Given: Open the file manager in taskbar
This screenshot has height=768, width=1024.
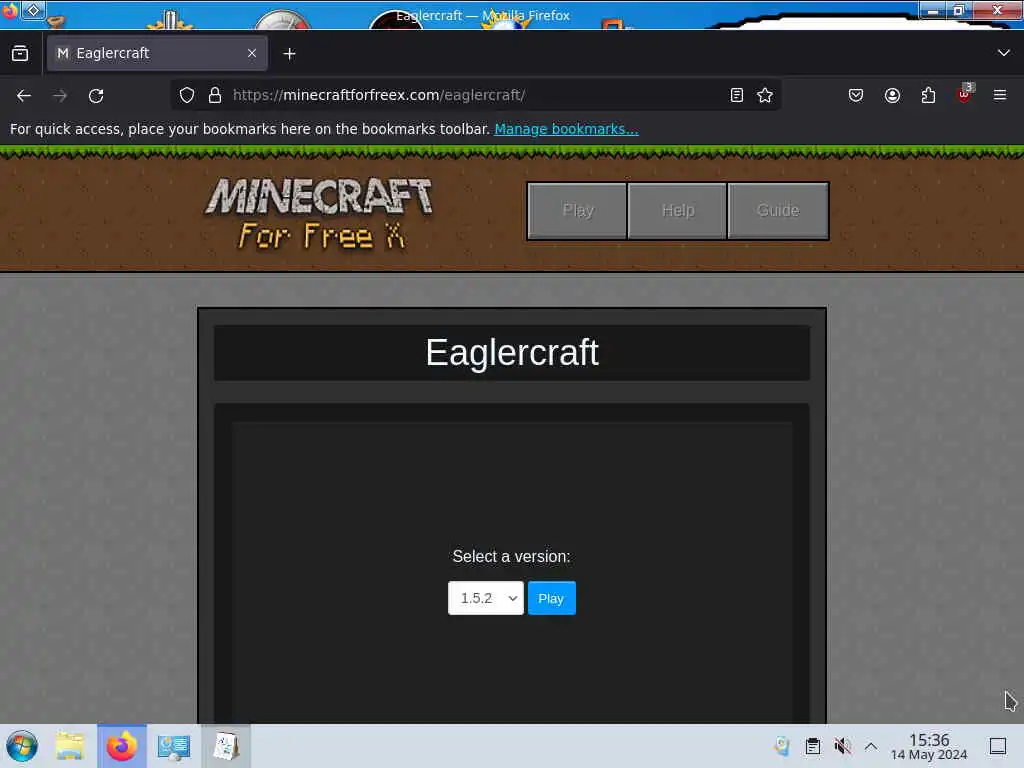Looking at the screenshot, I should pyautogui.click(x=70, y=746).
